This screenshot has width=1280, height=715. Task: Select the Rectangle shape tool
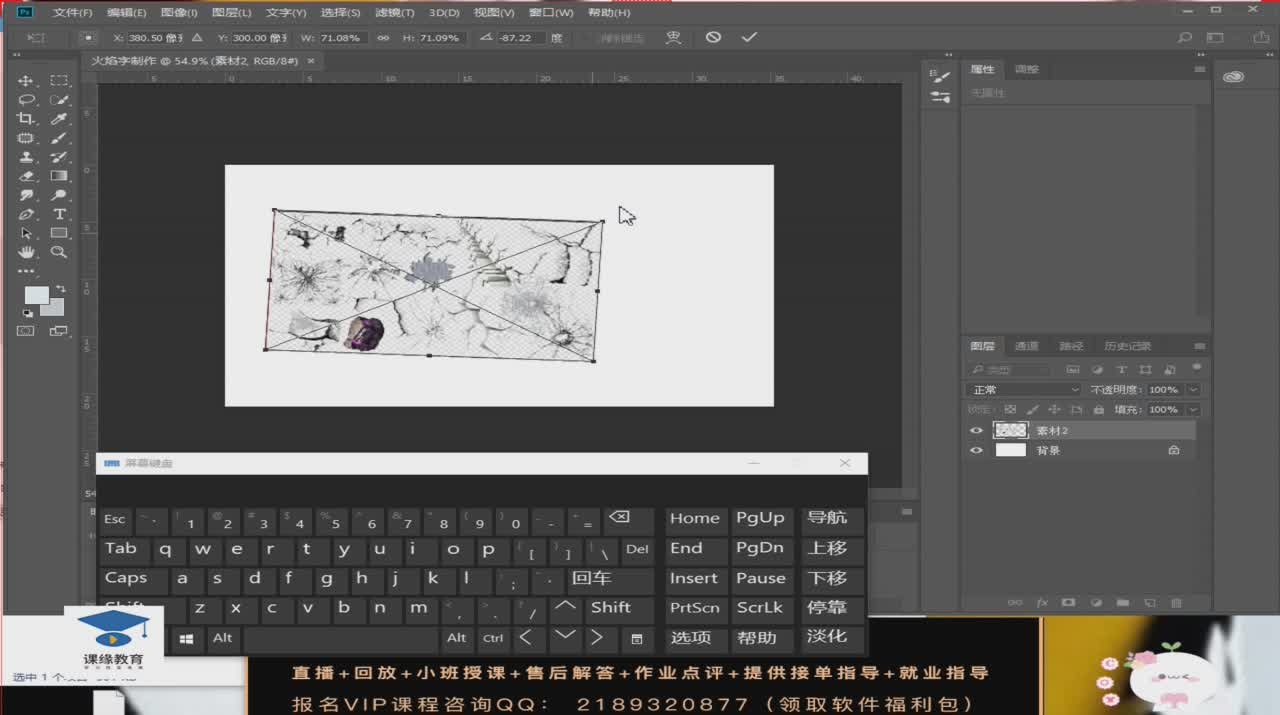point(59,233)
